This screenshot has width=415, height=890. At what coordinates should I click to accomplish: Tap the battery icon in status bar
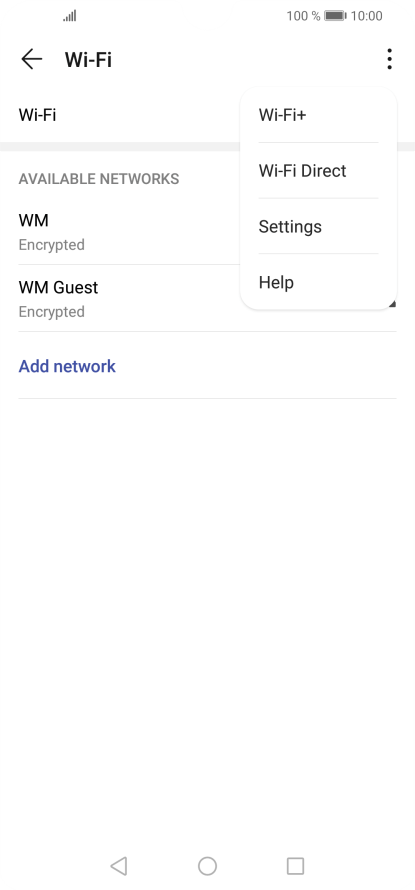point(335,16)
